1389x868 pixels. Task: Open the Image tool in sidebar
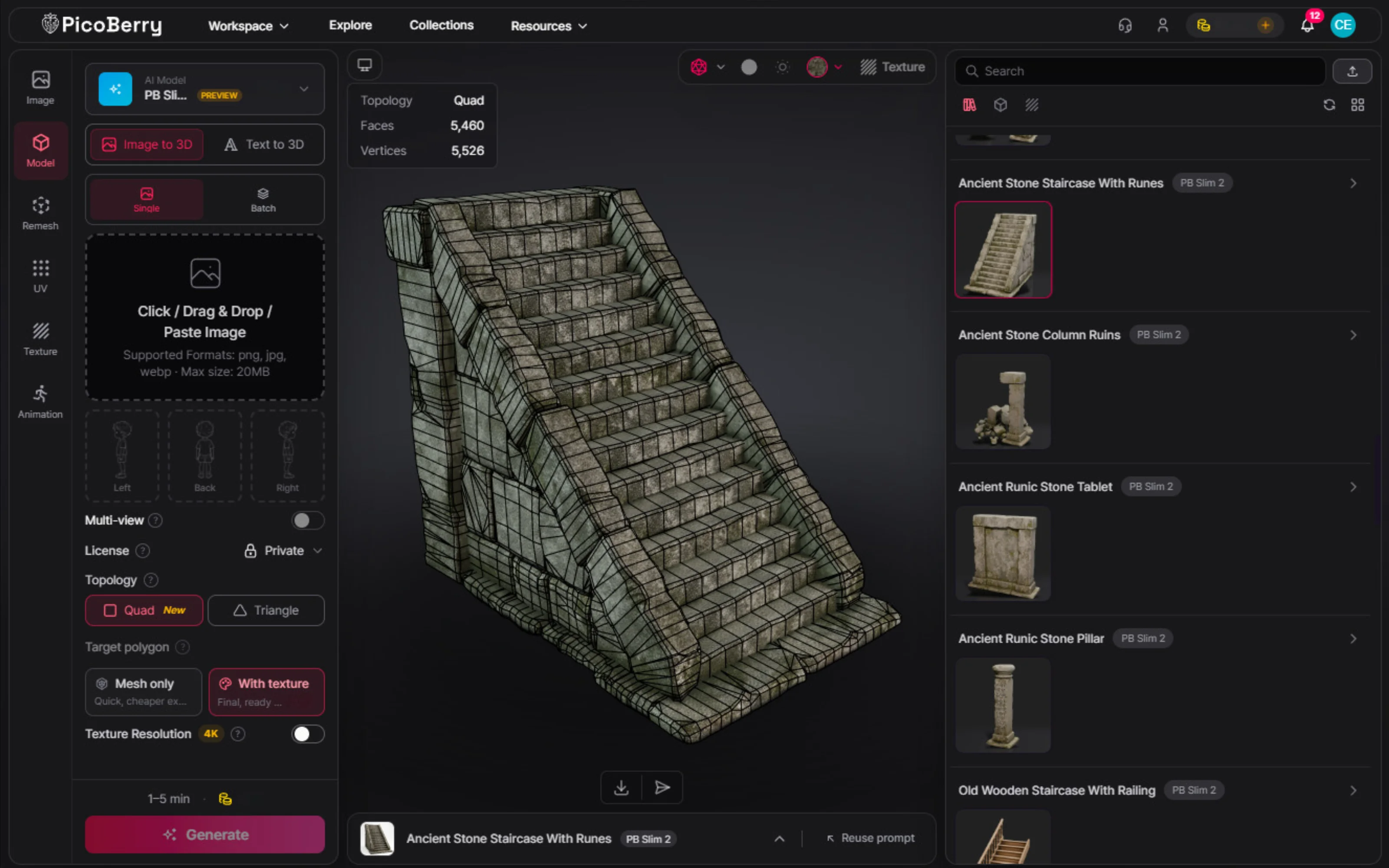point(40,88)
